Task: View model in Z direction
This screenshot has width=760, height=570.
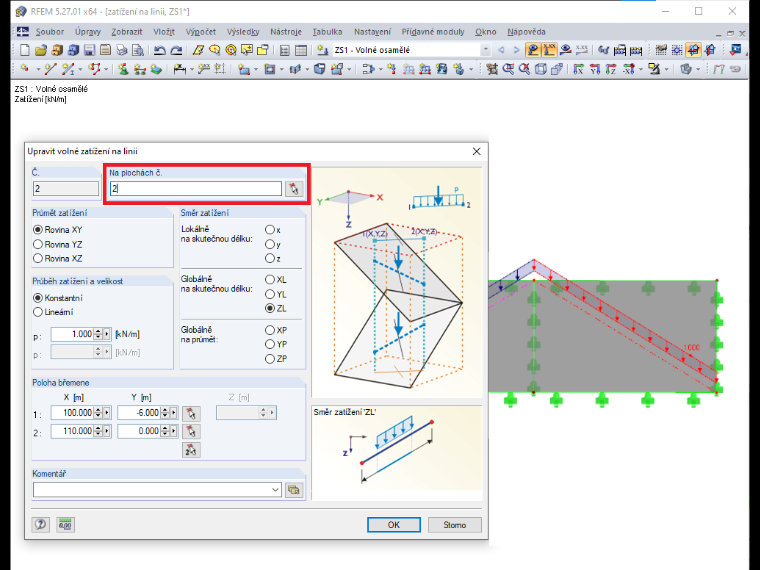Action: pos(611,69)
